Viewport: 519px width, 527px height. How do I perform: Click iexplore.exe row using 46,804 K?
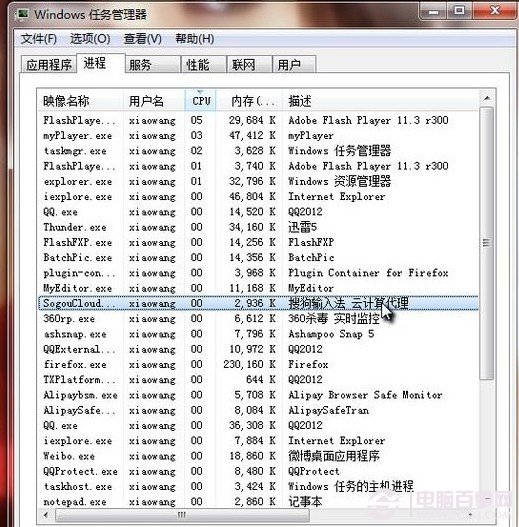pos(258,197)
